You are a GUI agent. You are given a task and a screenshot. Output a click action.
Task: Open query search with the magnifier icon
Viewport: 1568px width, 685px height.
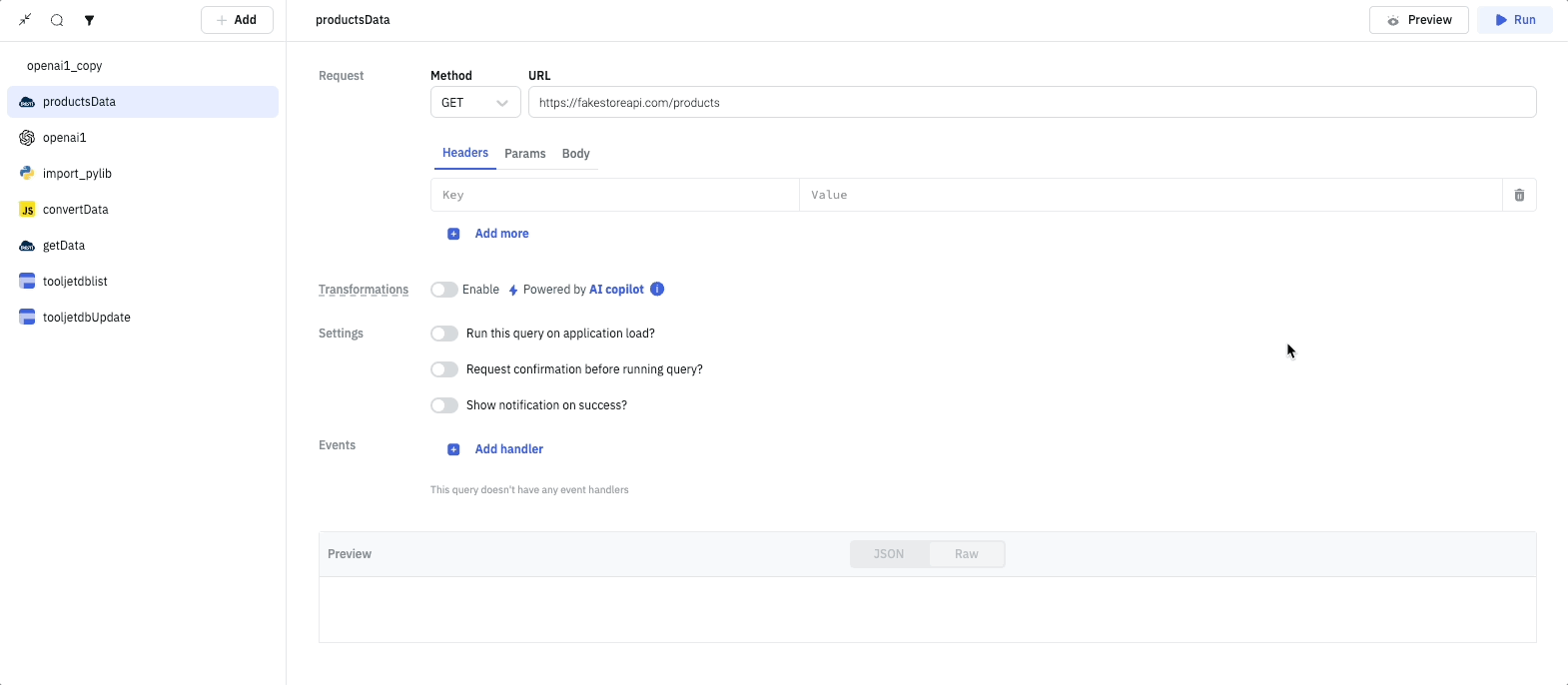click(x=57, y=20)
